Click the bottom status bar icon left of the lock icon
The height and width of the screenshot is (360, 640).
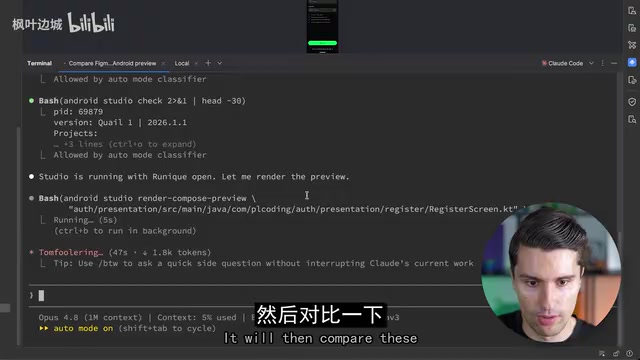pos(602,353)
